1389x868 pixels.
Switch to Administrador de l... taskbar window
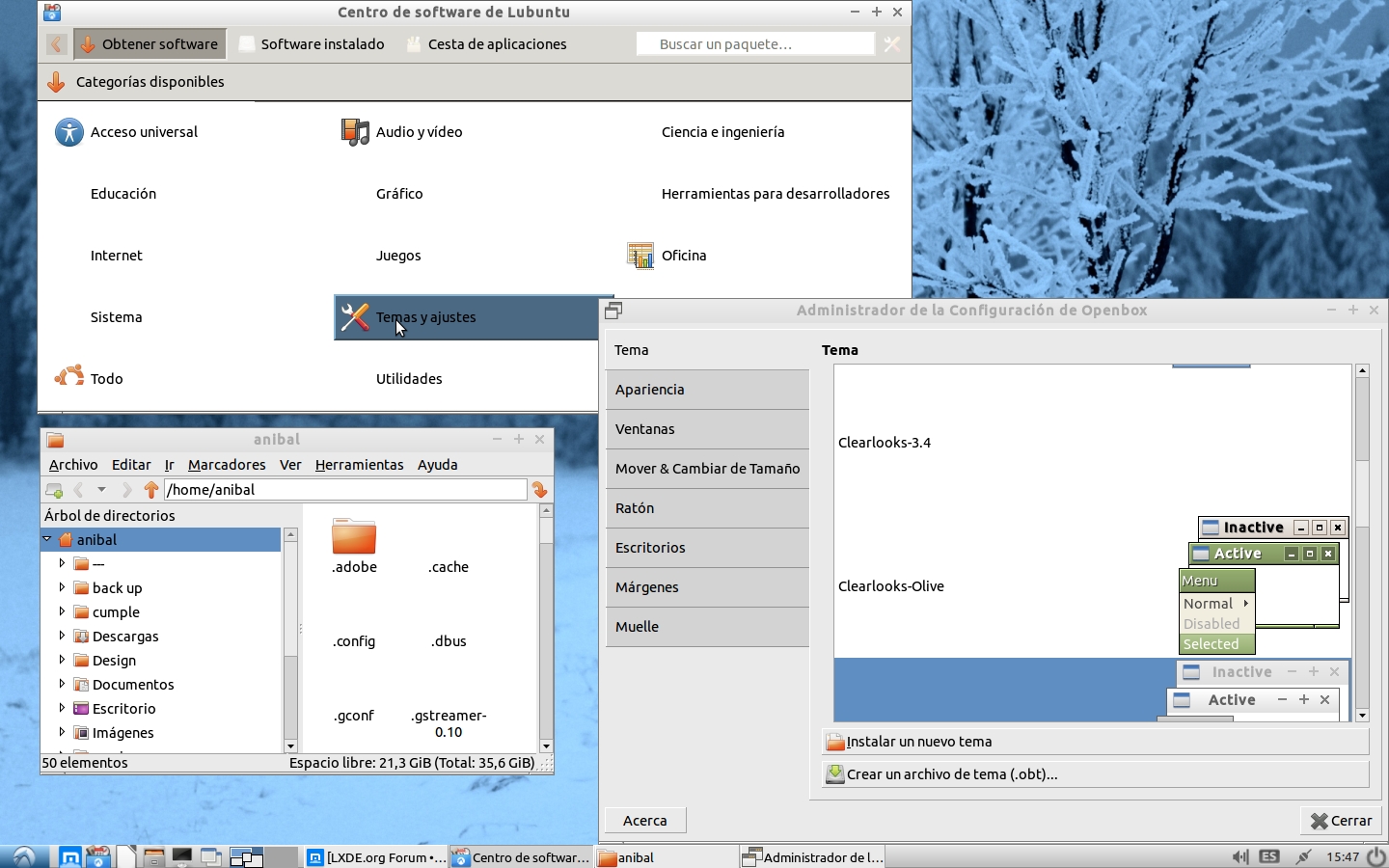coord(812,856)
